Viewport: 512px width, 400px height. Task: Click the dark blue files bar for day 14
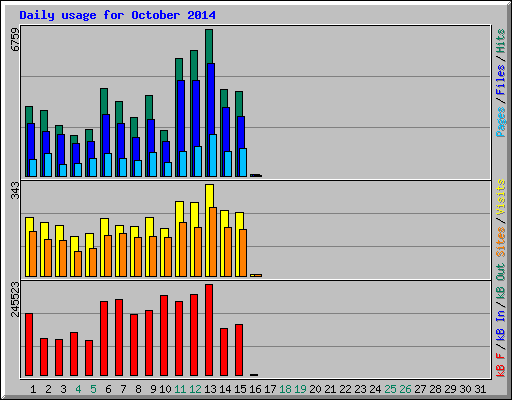[x=226, y=129]
